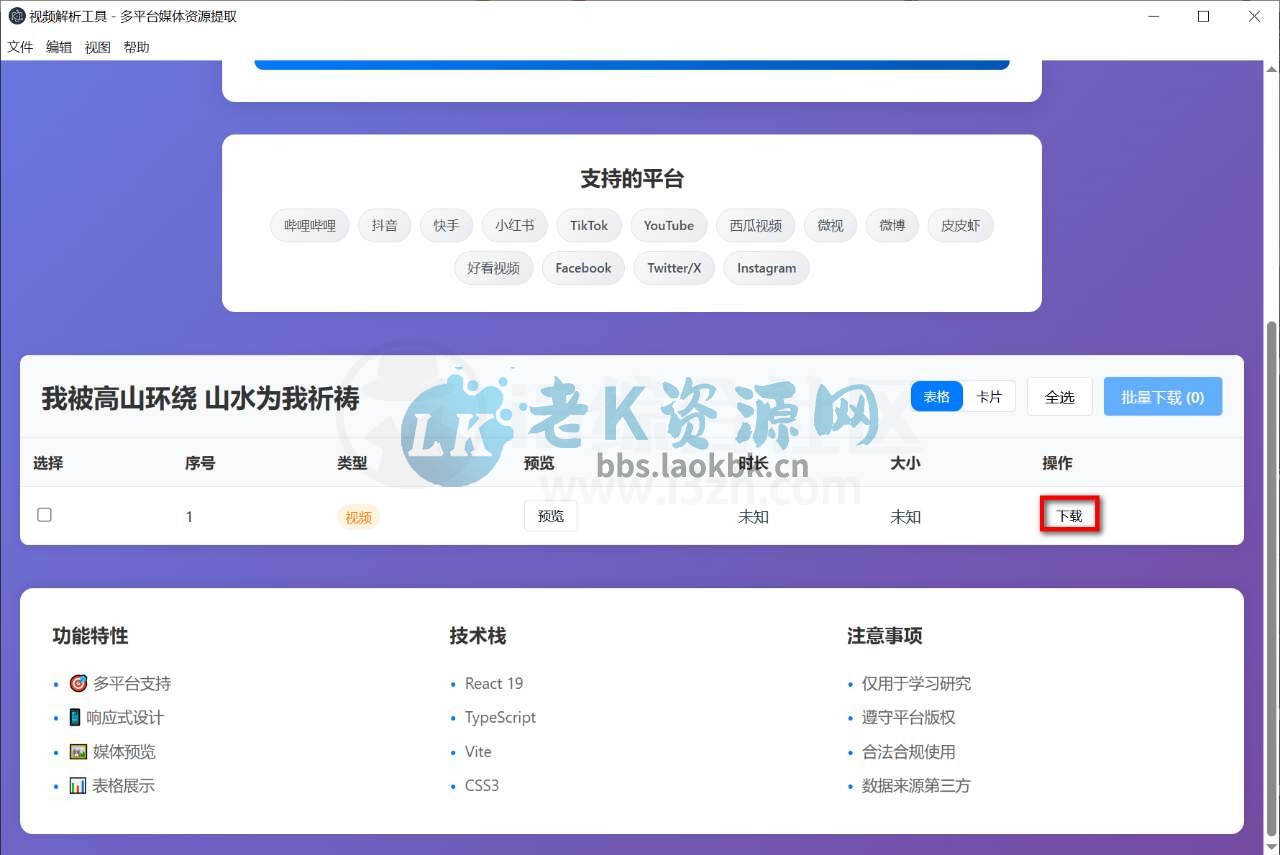Close the 视频解析工具 window
The width and height of the screenshot is (1280, 855).
tap(1254, 16)
